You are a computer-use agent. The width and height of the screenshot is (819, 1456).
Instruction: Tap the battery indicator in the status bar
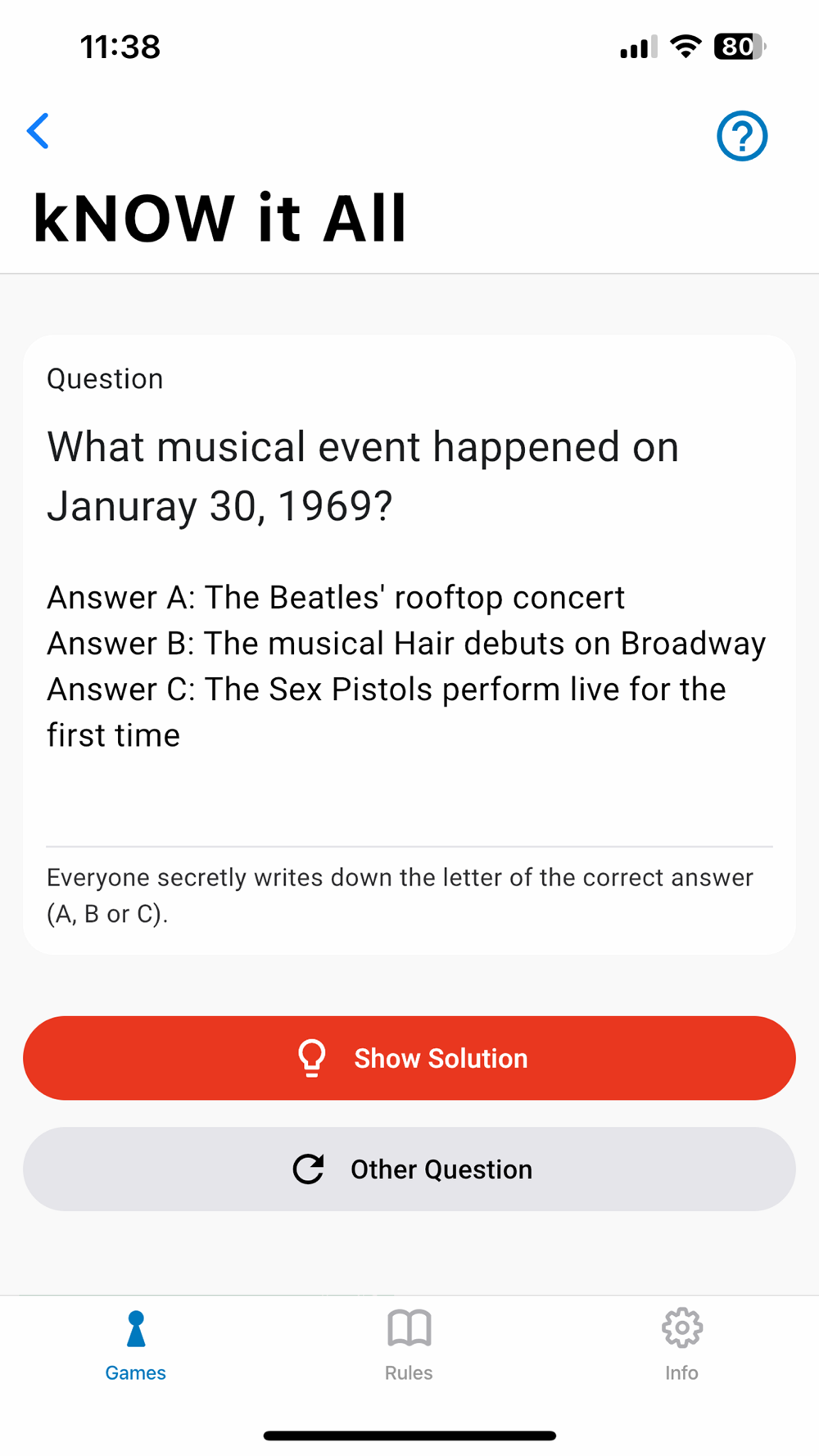[x=740, y=47]
